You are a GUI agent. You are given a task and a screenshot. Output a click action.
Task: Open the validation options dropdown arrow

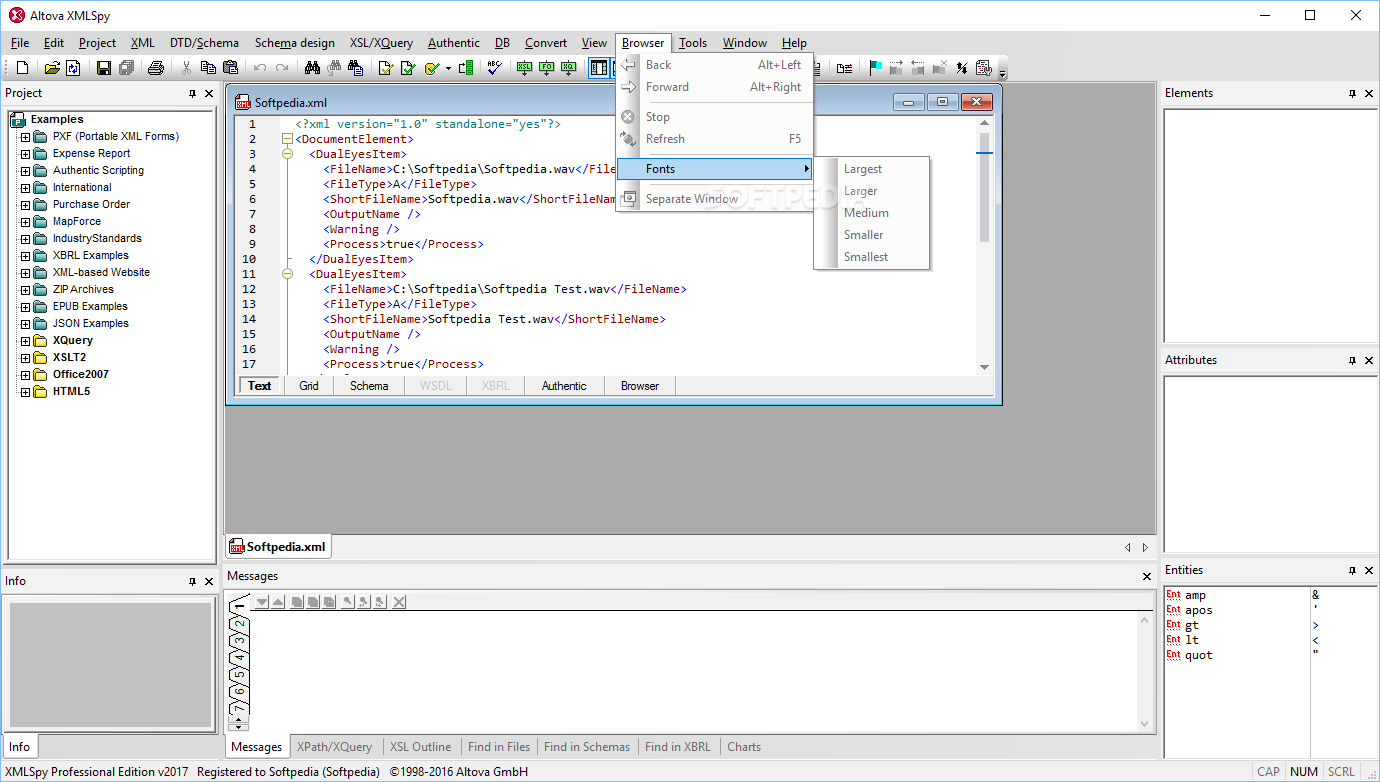448,68
